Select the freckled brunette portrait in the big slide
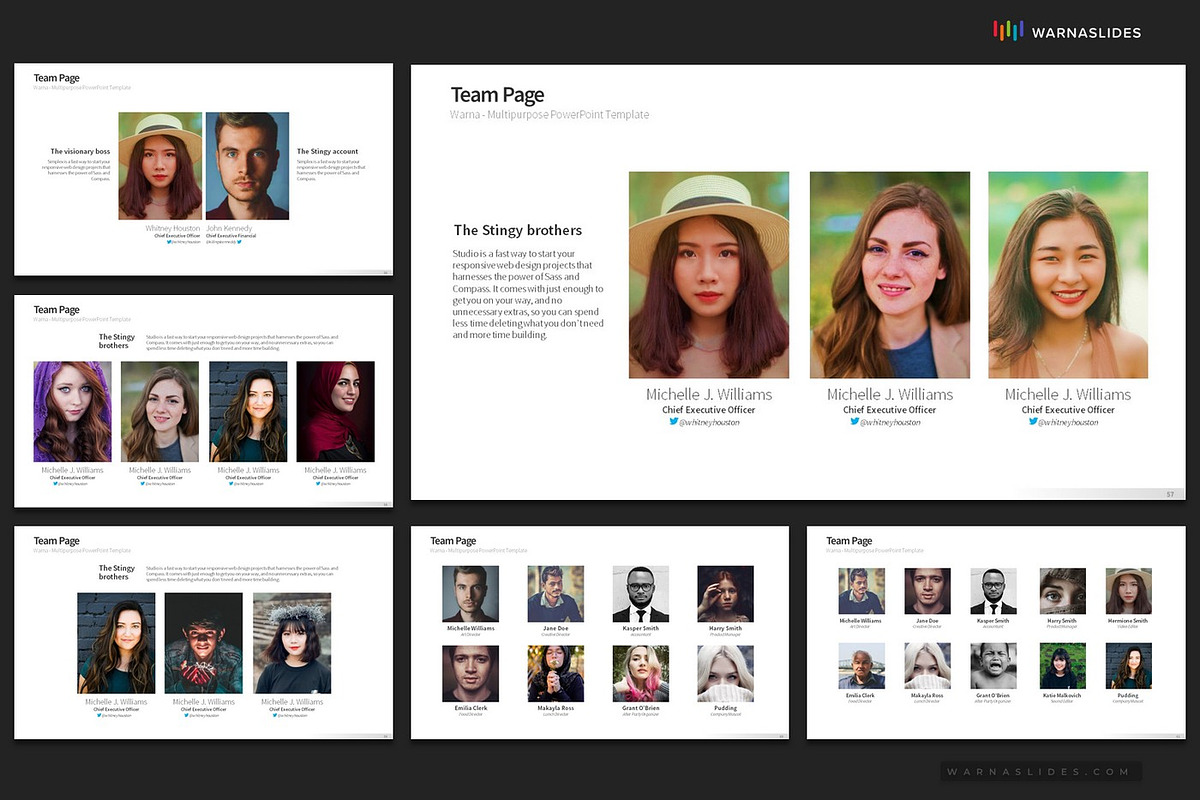This screenshot has height=800, width=1200. click(x=890, y=275)
